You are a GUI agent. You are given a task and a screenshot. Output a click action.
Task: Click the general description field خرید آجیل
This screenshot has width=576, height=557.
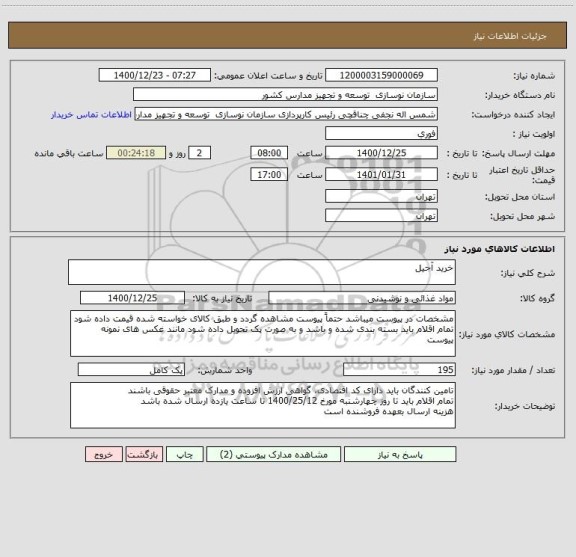[262, 272]
